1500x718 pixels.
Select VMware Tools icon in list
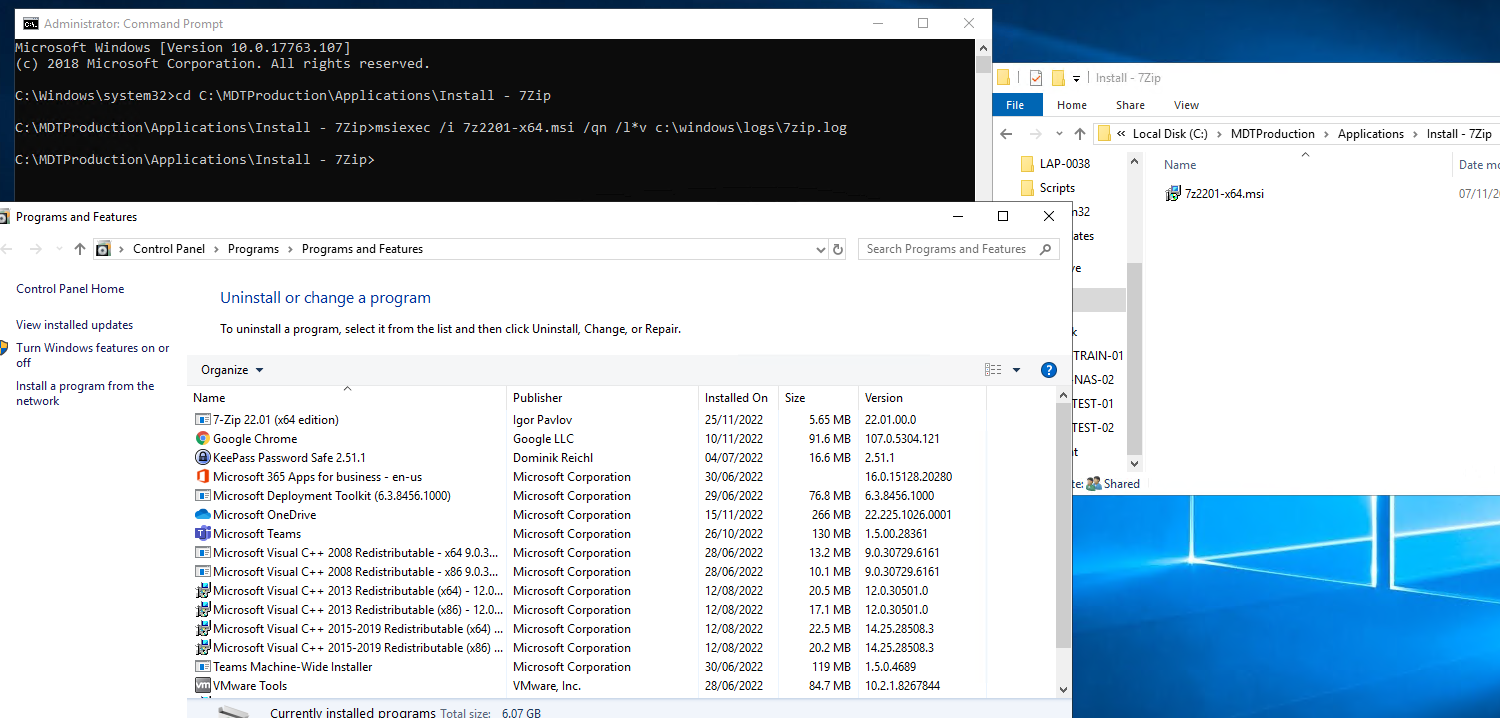click(203, 686)
